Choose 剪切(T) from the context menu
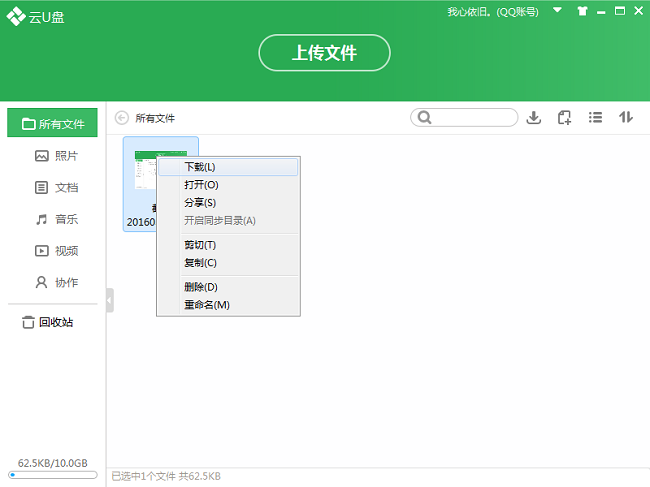The height and width of the screenshot is (487, 650). 228,245
